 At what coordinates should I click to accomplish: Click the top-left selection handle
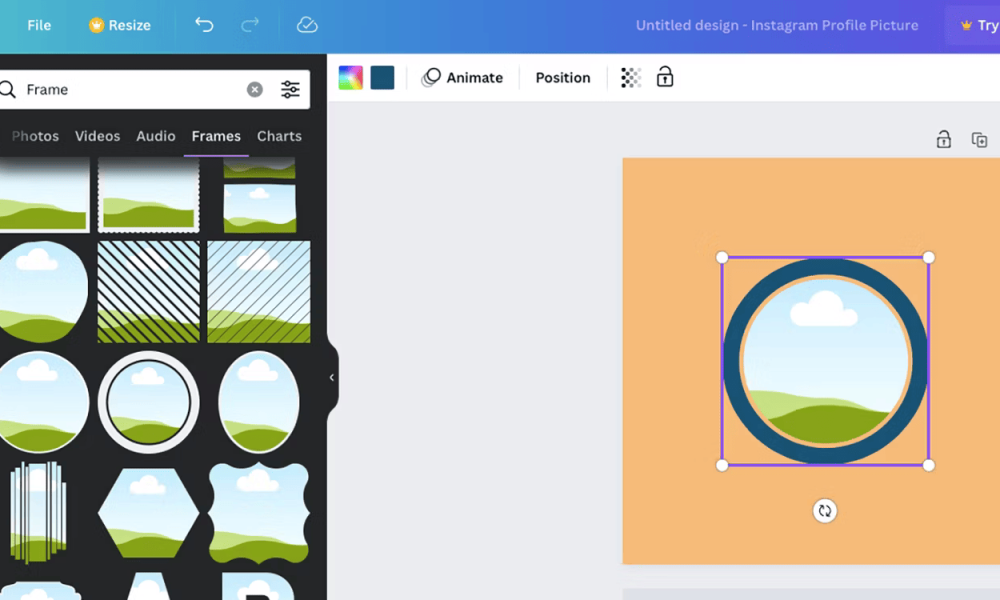click(722, 258)
